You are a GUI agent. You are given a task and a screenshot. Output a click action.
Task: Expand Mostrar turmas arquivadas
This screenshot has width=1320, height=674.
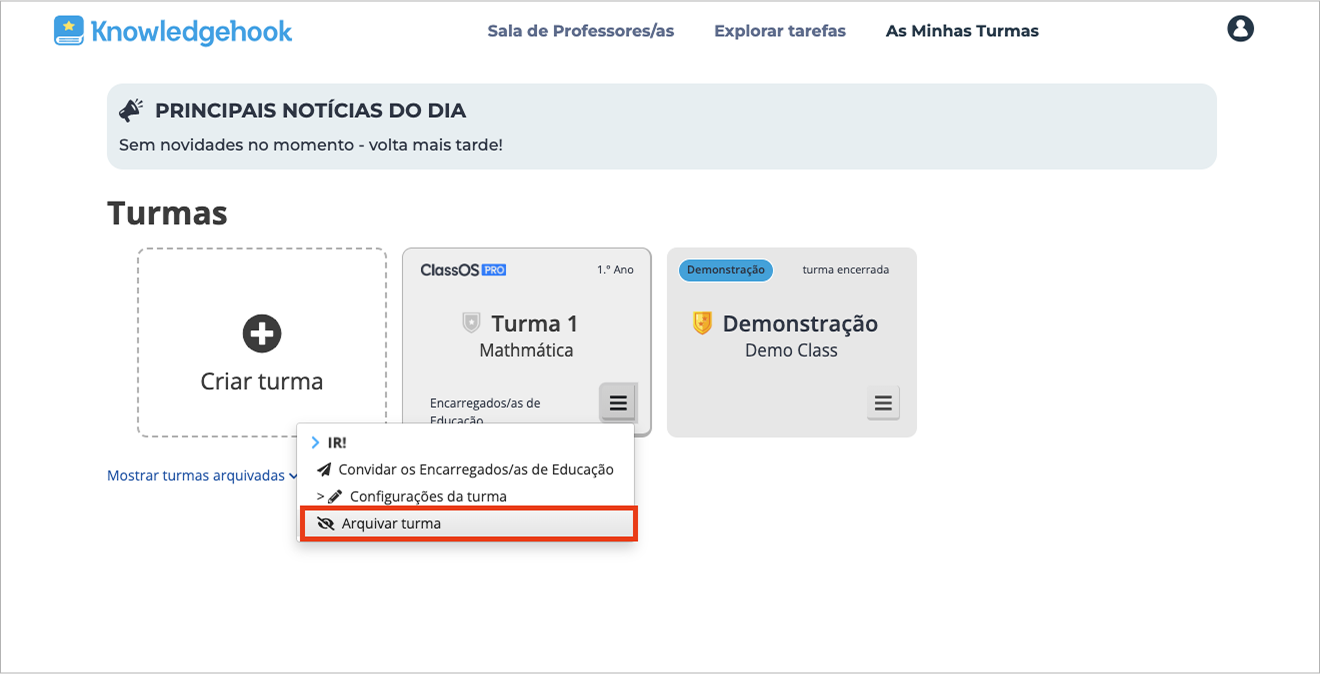202,476
